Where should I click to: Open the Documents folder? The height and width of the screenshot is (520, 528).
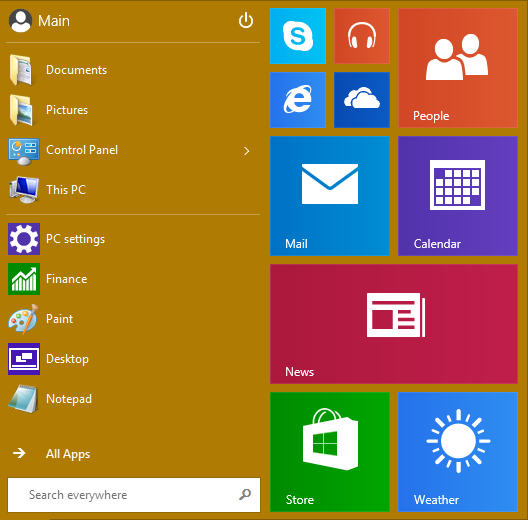(x=133, y=70)
